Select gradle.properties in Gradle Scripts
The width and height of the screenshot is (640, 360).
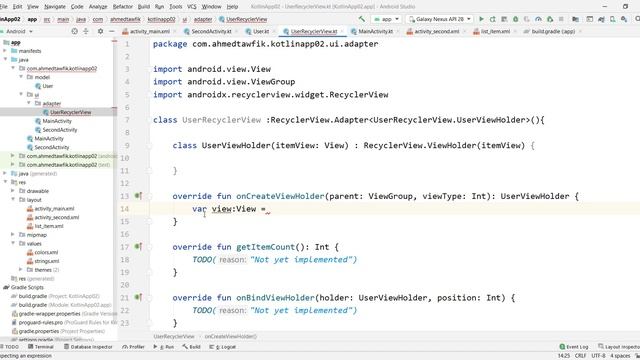tap(39, 331)
